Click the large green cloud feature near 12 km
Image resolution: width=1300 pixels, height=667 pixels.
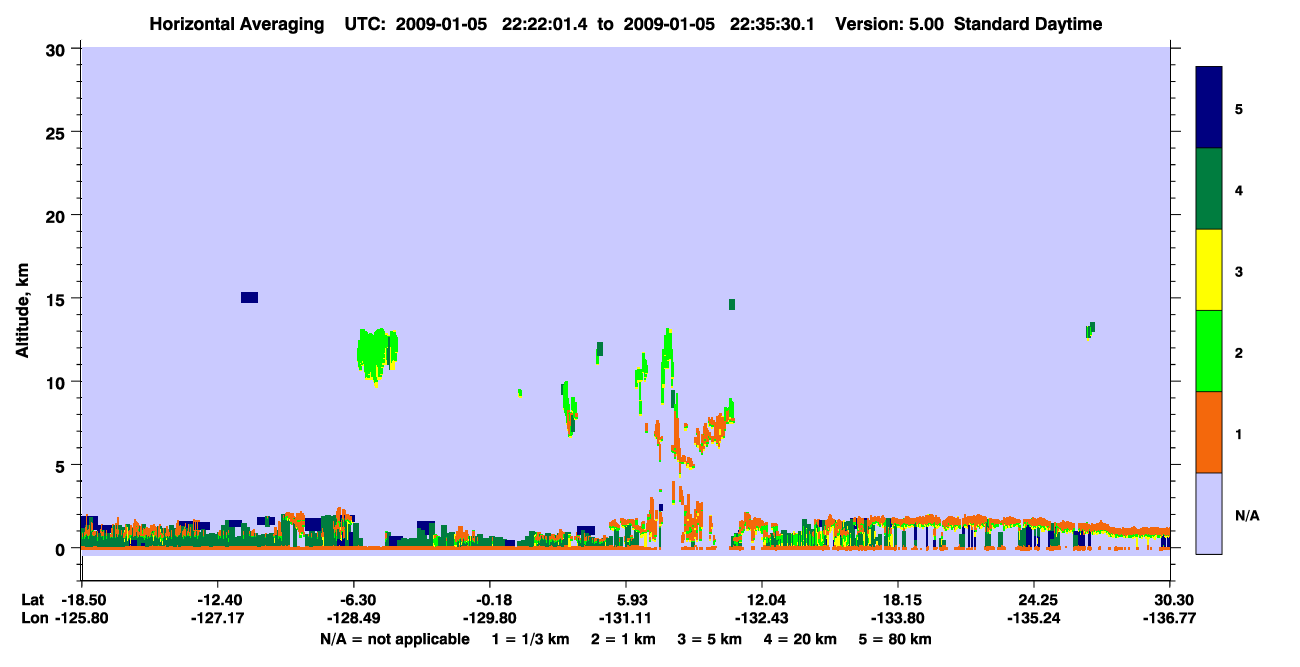click(x=377, y=354)
